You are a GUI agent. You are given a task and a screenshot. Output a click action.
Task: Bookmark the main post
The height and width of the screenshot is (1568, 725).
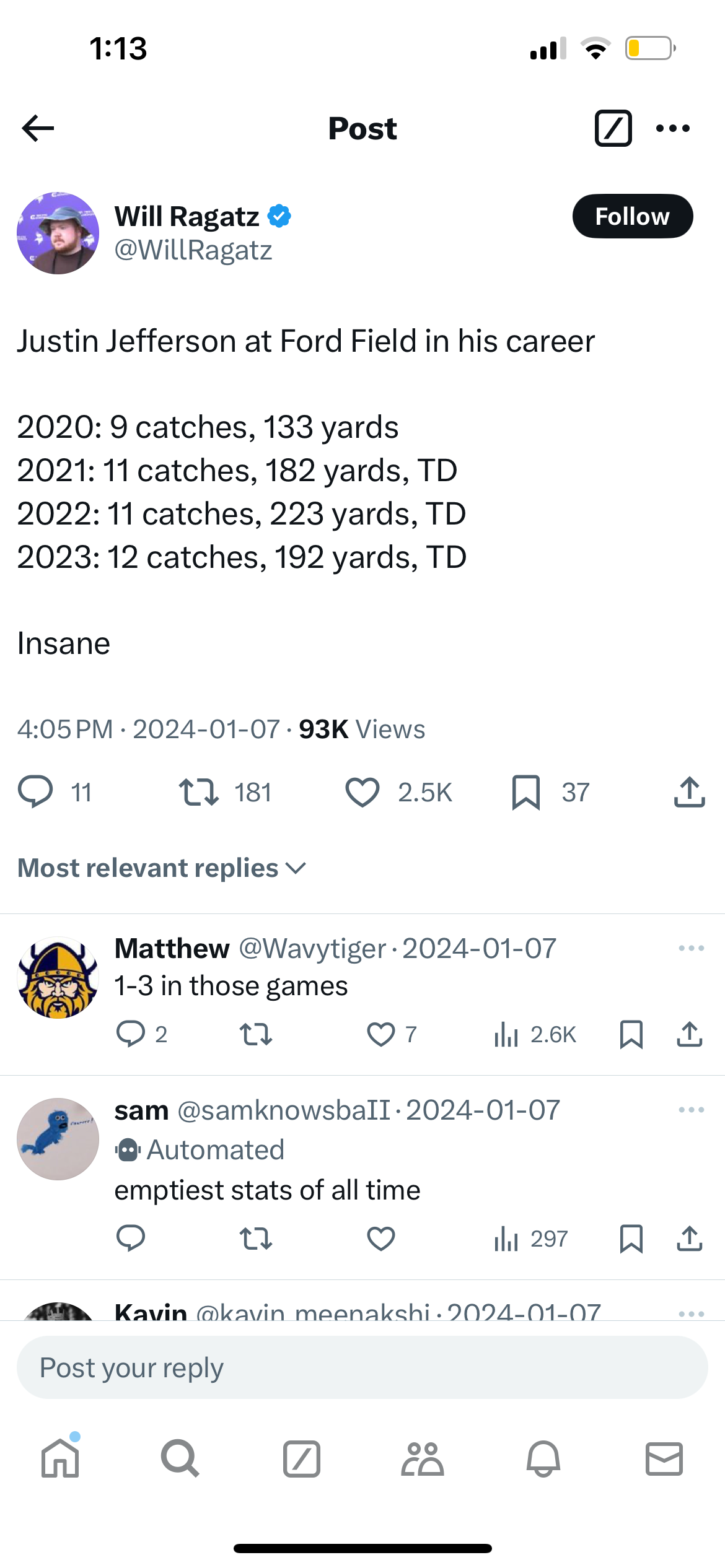[526, 792]
